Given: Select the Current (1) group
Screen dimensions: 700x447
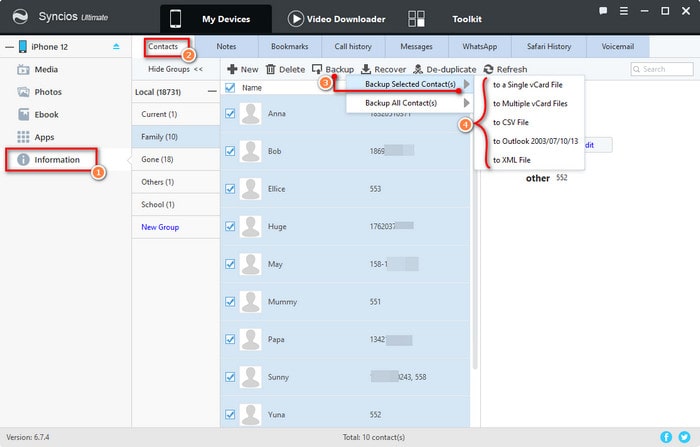Looking at the screenshot, I should [176, 114].
